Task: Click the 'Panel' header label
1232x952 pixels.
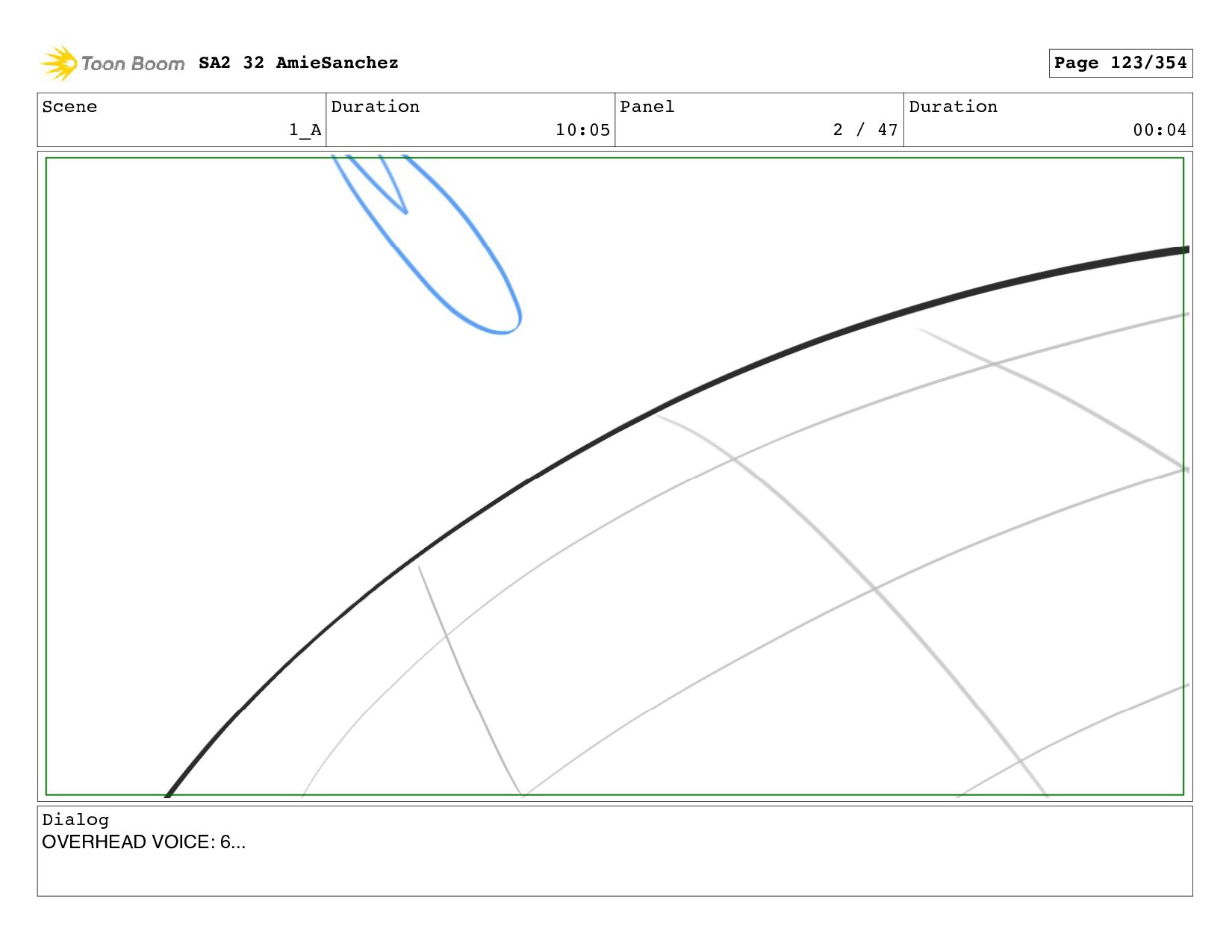Action: click(x=647, y=107)
